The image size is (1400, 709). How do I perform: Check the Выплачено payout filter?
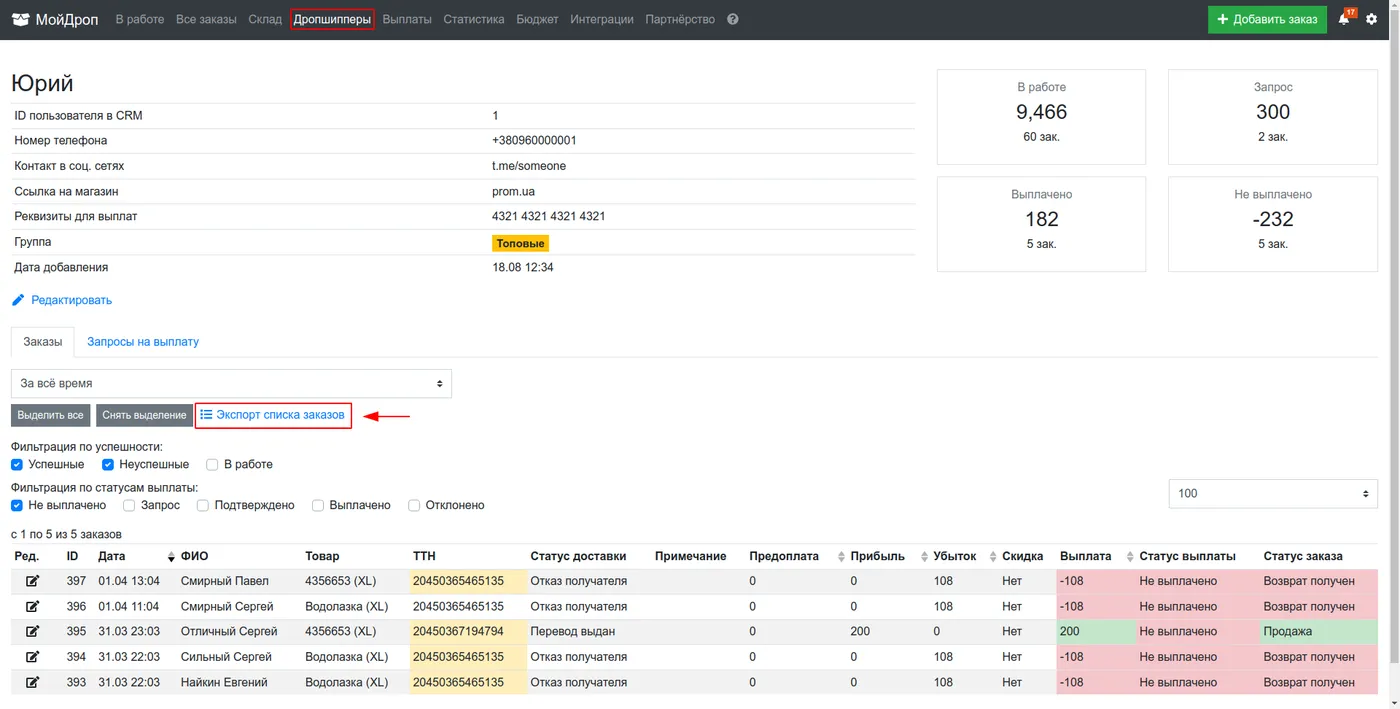(x=318, y=505)
